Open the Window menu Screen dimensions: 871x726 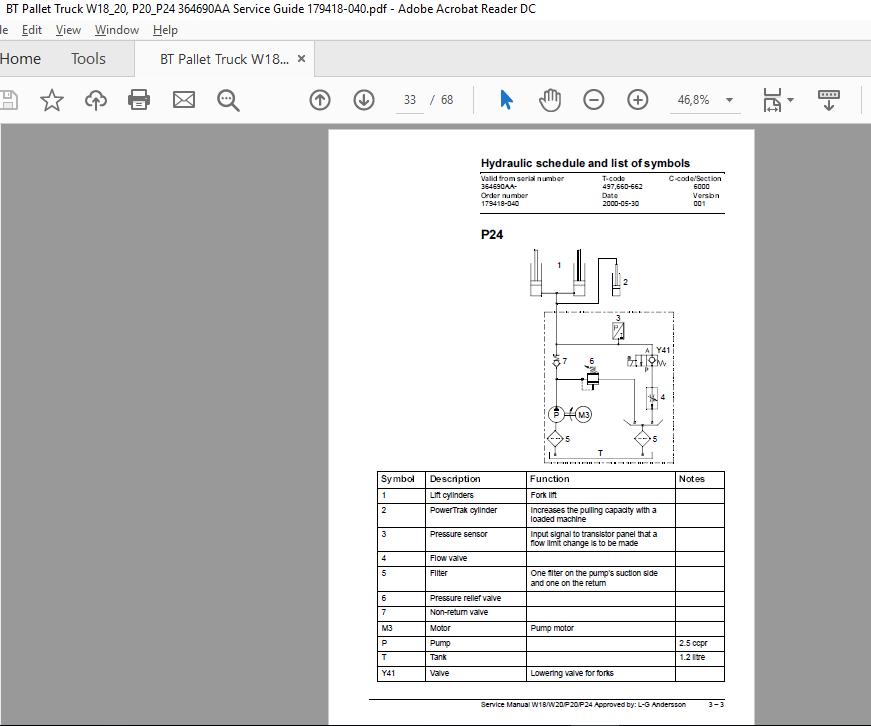coord(117,30)
